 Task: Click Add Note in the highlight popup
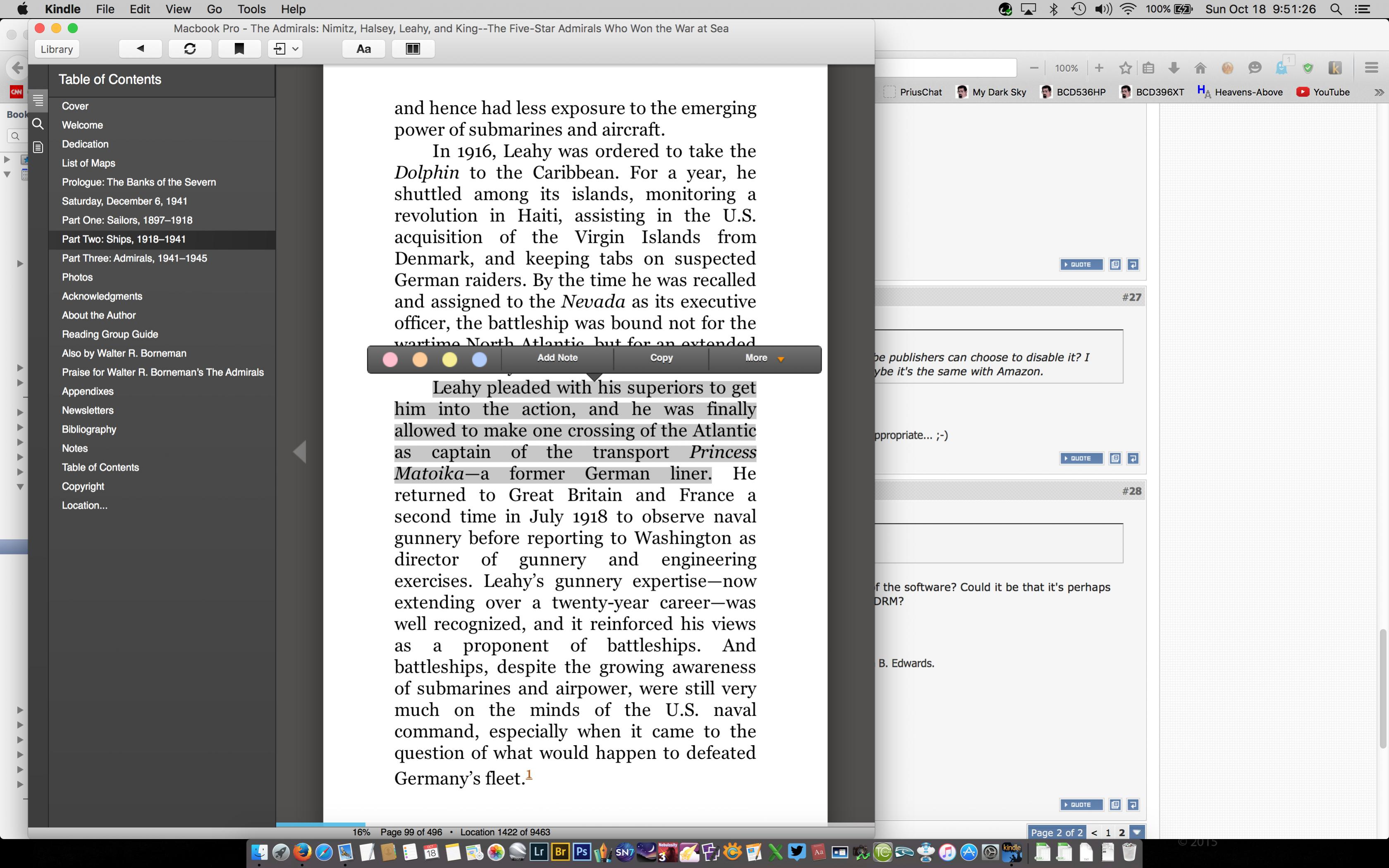click(557, 358)
